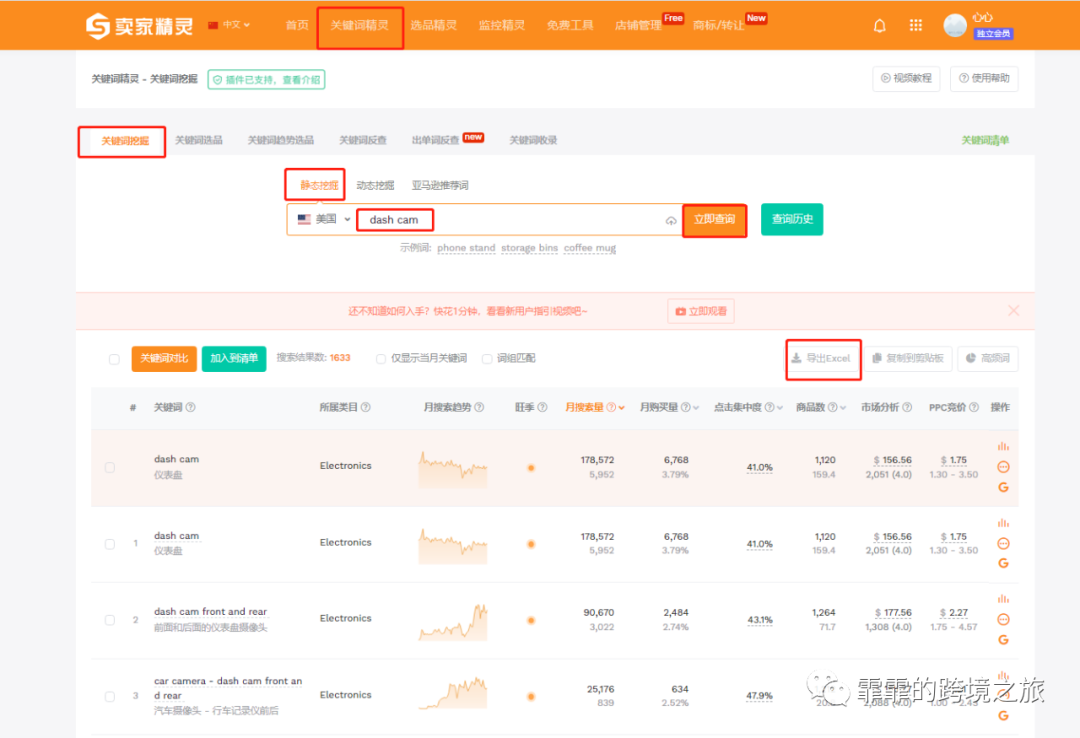The height and width of the screenshot is (738, 1080).
Task: Check row 2 dash cam front and rear checkbox
Action: 110,619
